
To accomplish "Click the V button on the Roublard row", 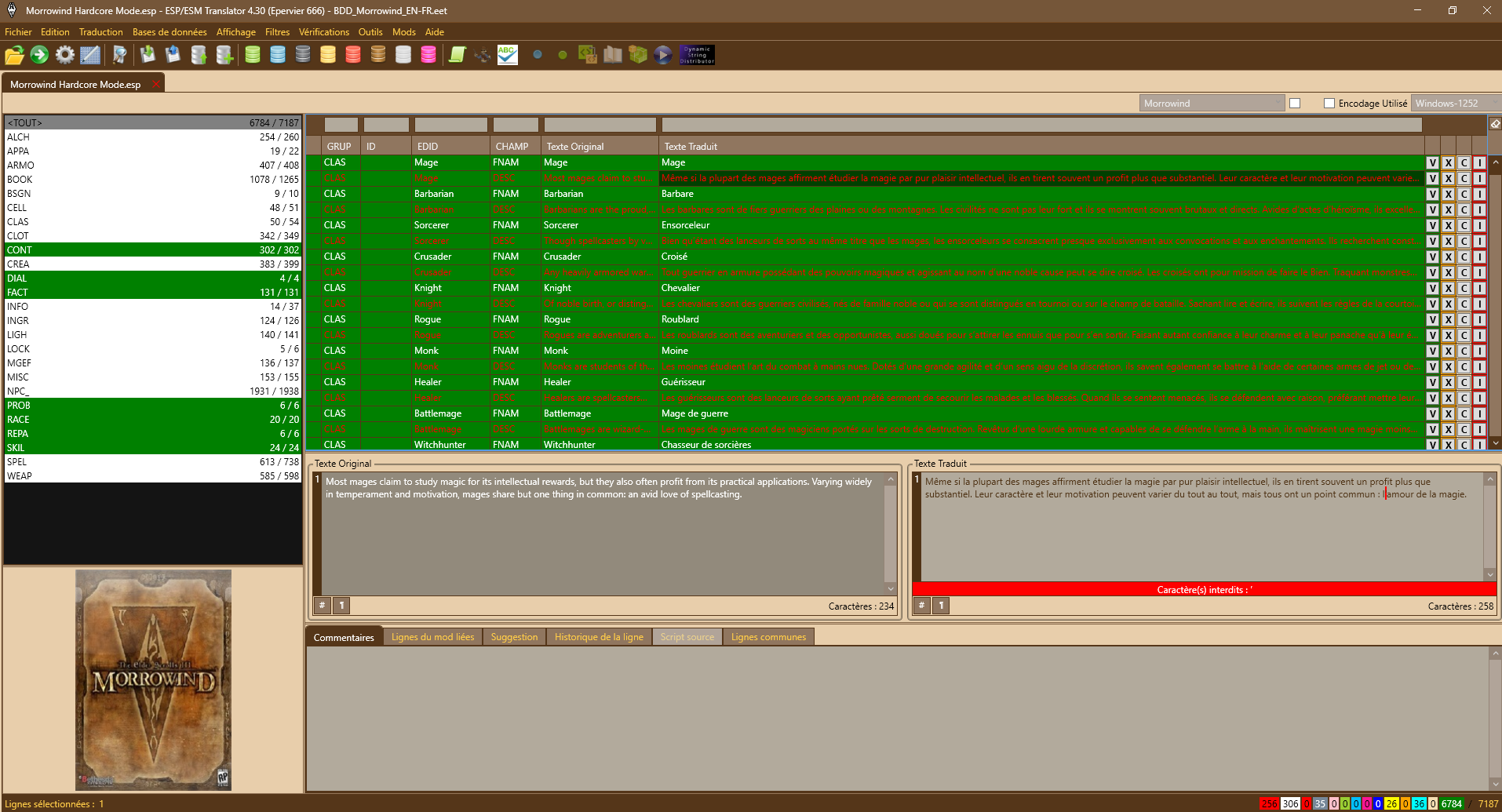I will coord(1432,319).
